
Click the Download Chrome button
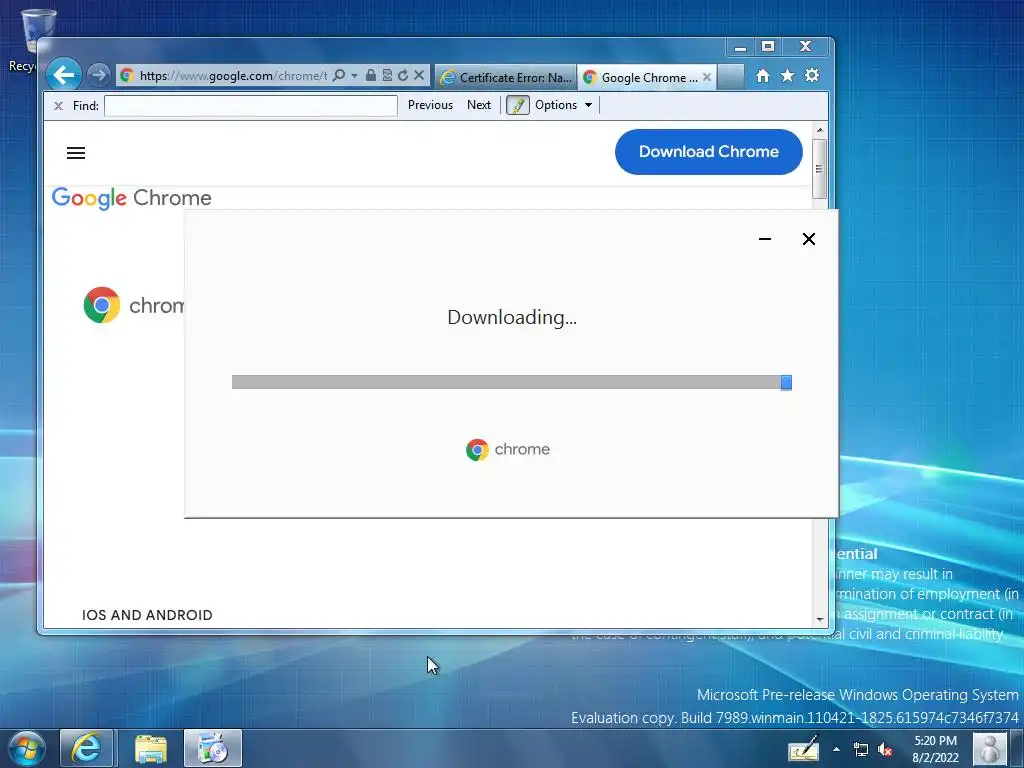click(709, 152)
